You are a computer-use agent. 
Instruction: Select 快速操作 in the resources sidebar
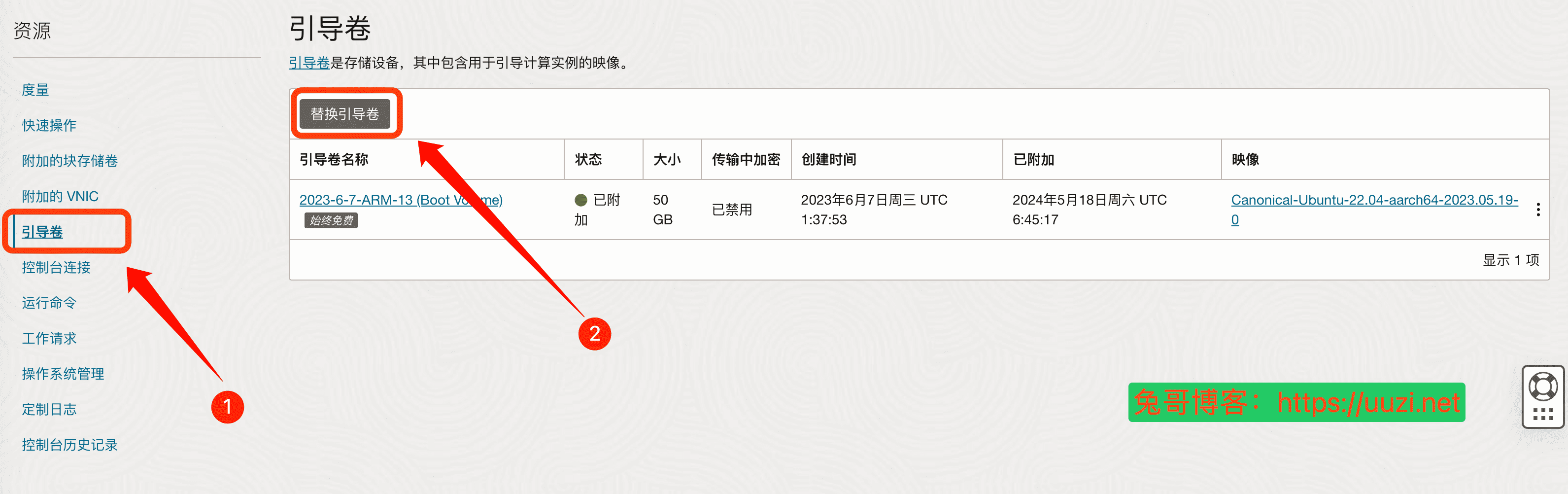(x=49, y=126)
